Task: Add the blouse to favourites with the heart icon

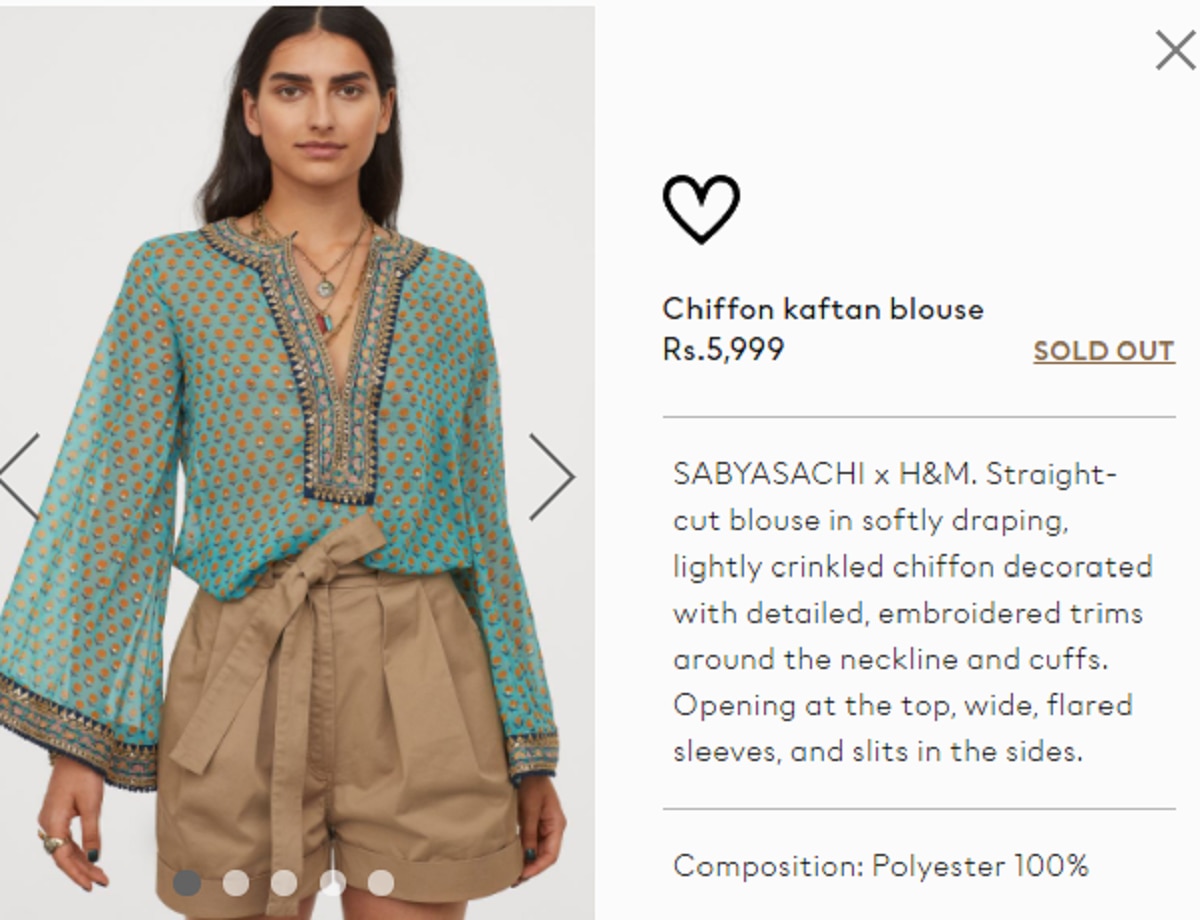Action: pos(701,209)
